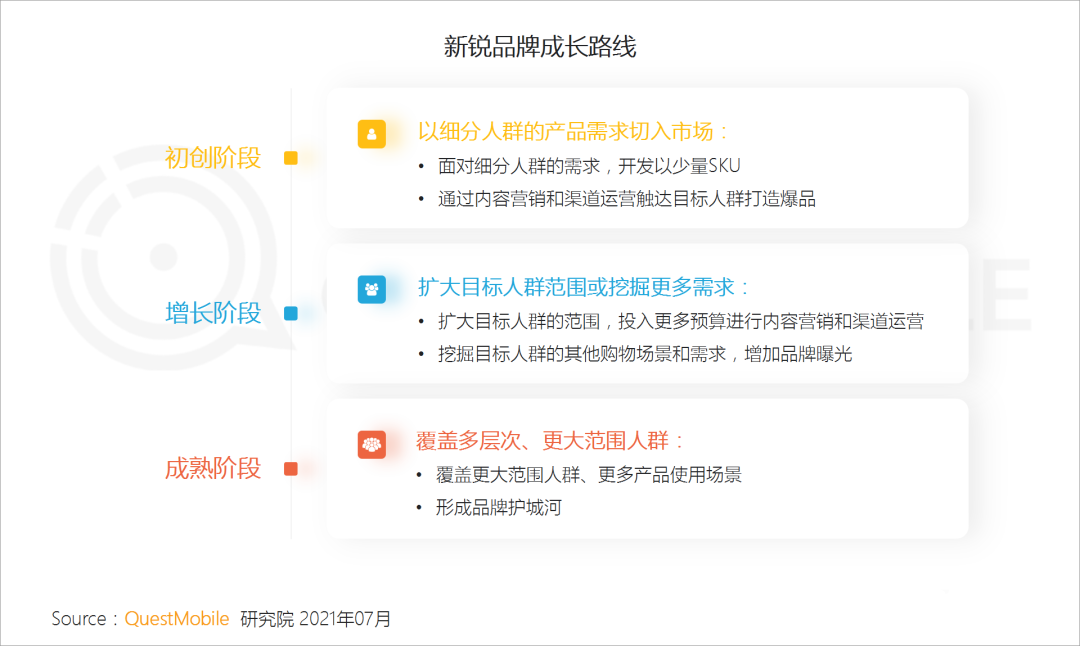Click the title 新锐品牌成长路线
Viewport: 1080px width, 646px height.
click(x=540, y=47)
